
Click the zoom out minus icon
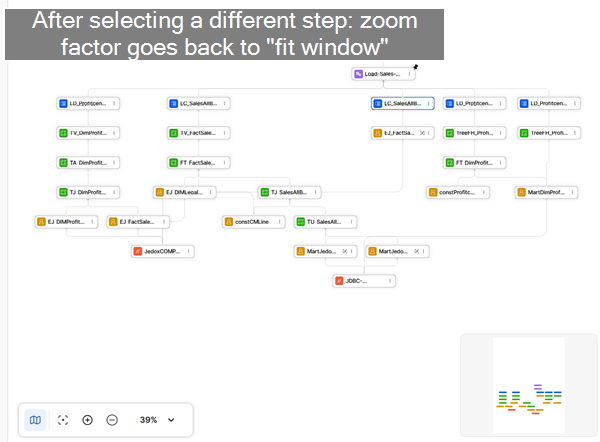click(112, 420)
